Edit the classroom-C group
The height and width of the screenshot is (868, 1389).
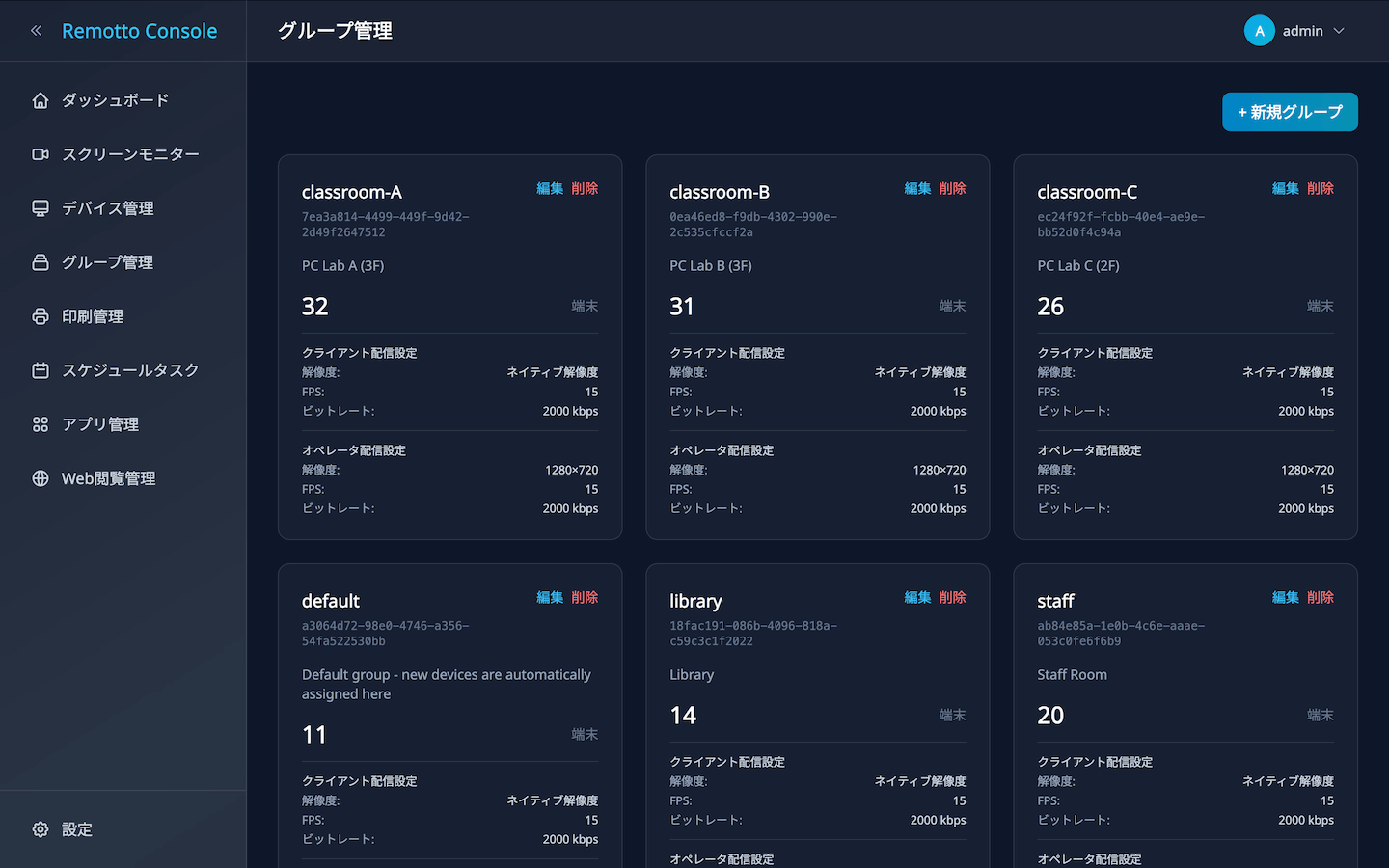(1285, 188)
